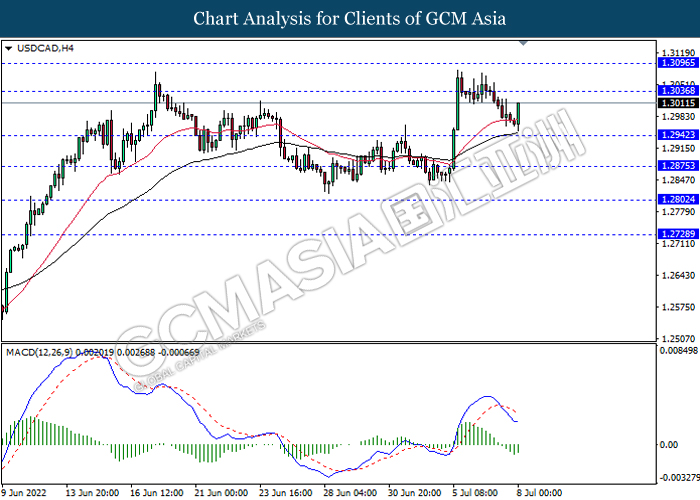Click the 16 Jun 12:00 time label
Viewport: 700px width, 500px height.
click(x=157, y=493)
